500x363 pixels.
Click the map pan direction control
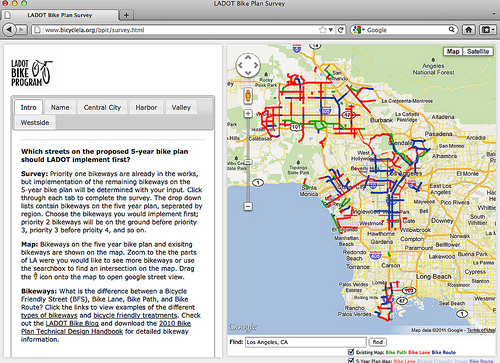point(248,65)
